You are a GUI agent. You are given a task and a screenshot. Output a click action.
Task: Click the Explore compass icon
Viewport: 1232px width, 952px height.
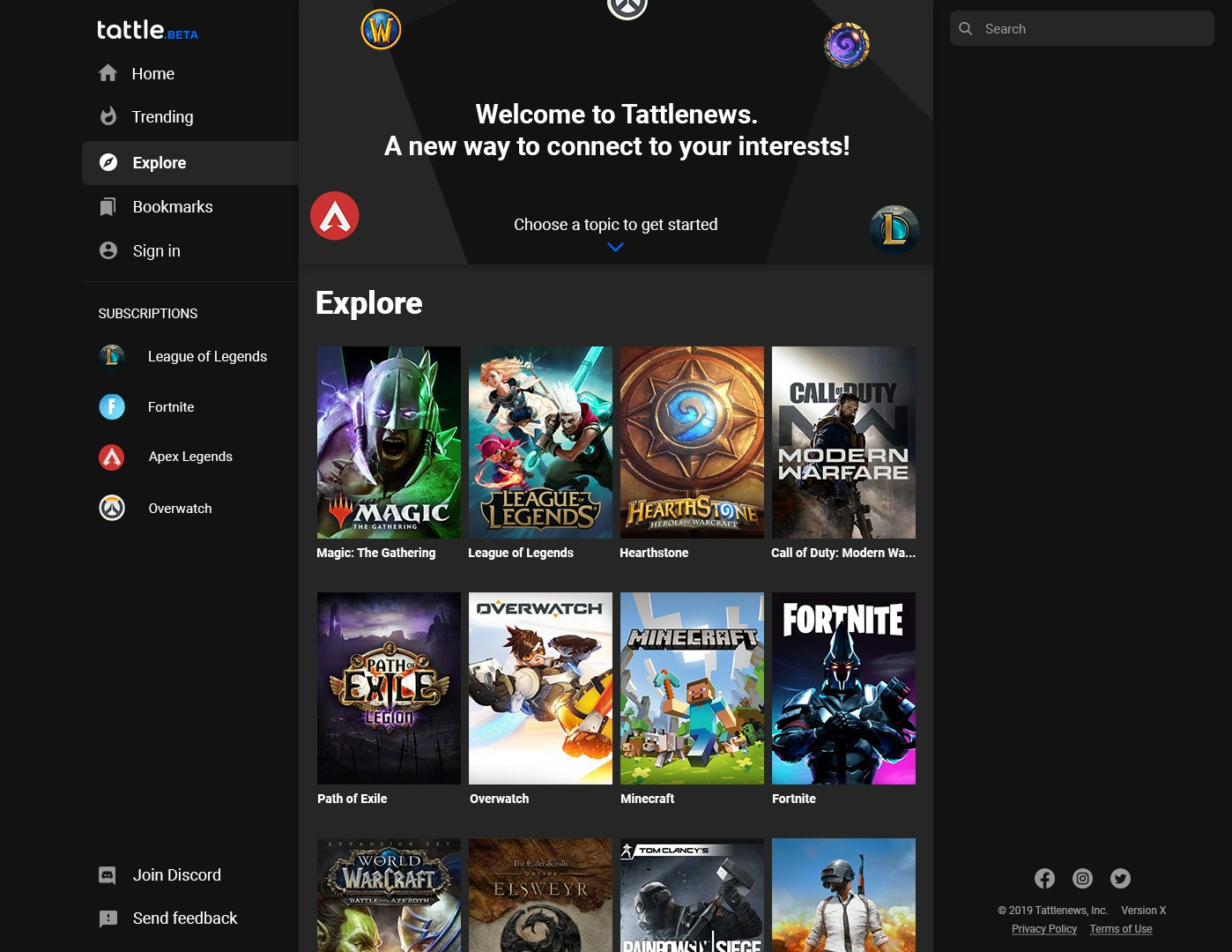click(108, 162)
